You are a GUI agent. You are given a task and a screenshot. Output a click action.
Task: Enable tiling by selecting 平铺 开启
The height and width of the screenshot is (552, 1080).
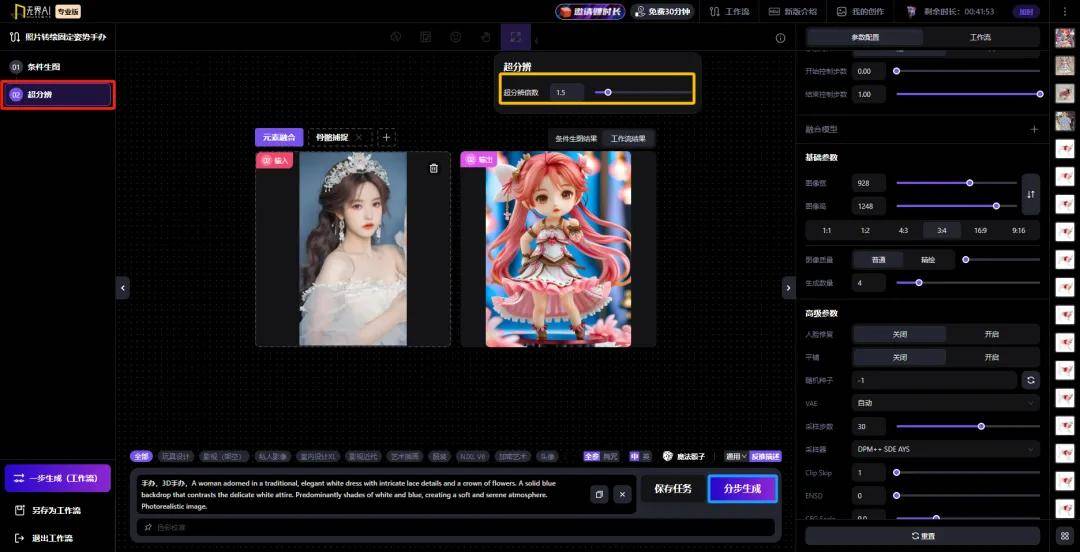(991, 357)
